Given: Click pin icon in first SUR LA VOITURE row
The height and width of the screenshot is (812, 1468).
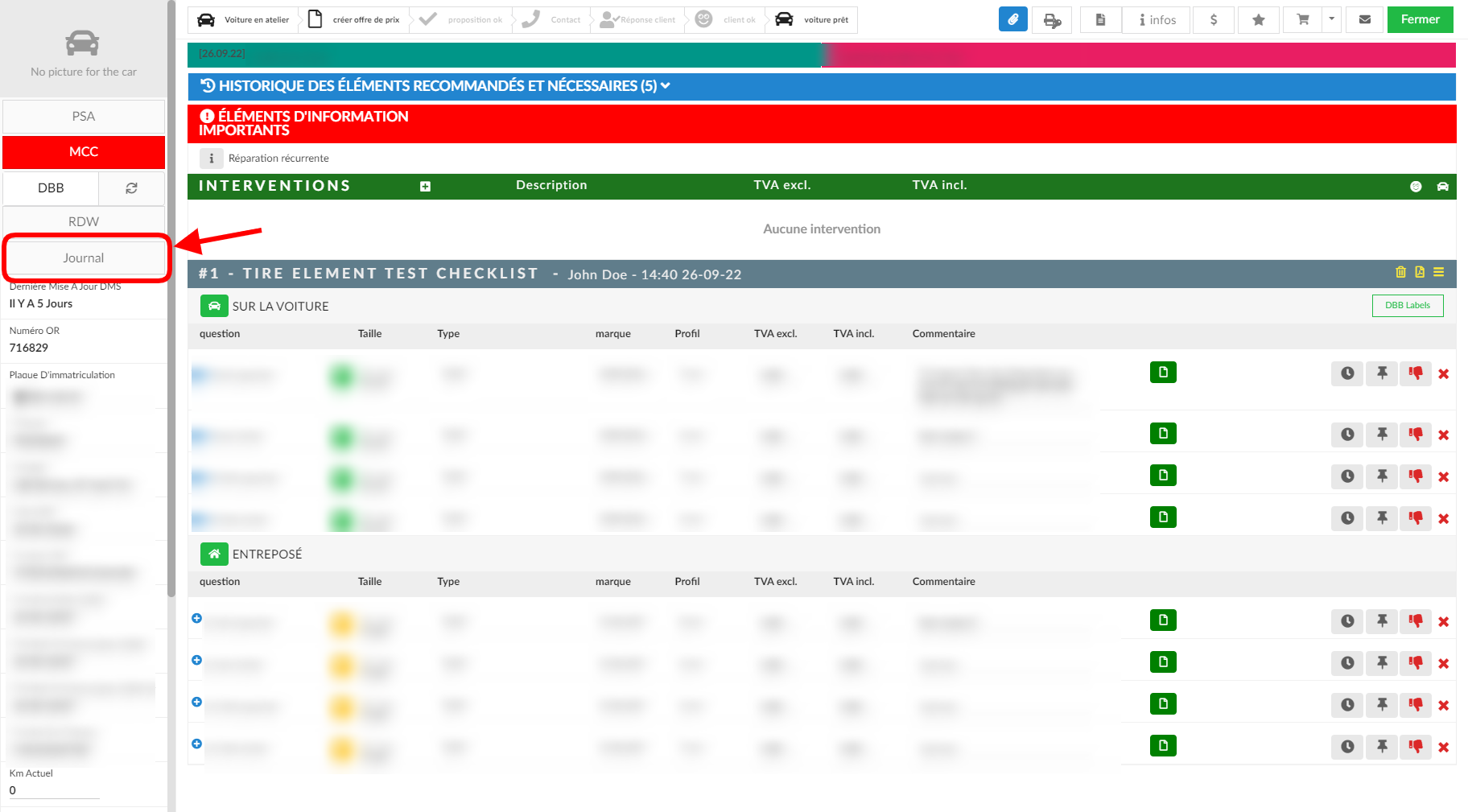Looking at the screenshot, I should point(1382,373).
